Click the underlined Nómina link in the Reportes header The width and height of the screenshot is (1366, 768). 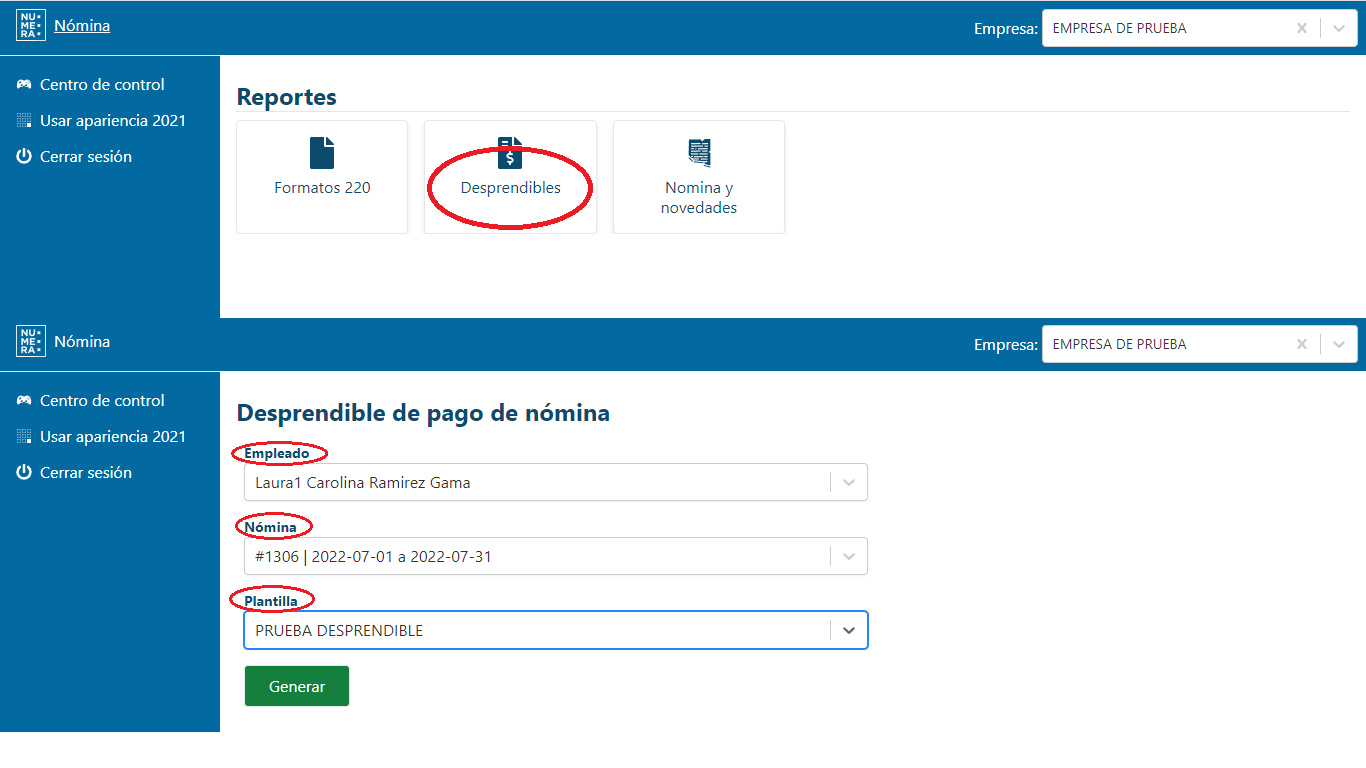tap(82, 26)
